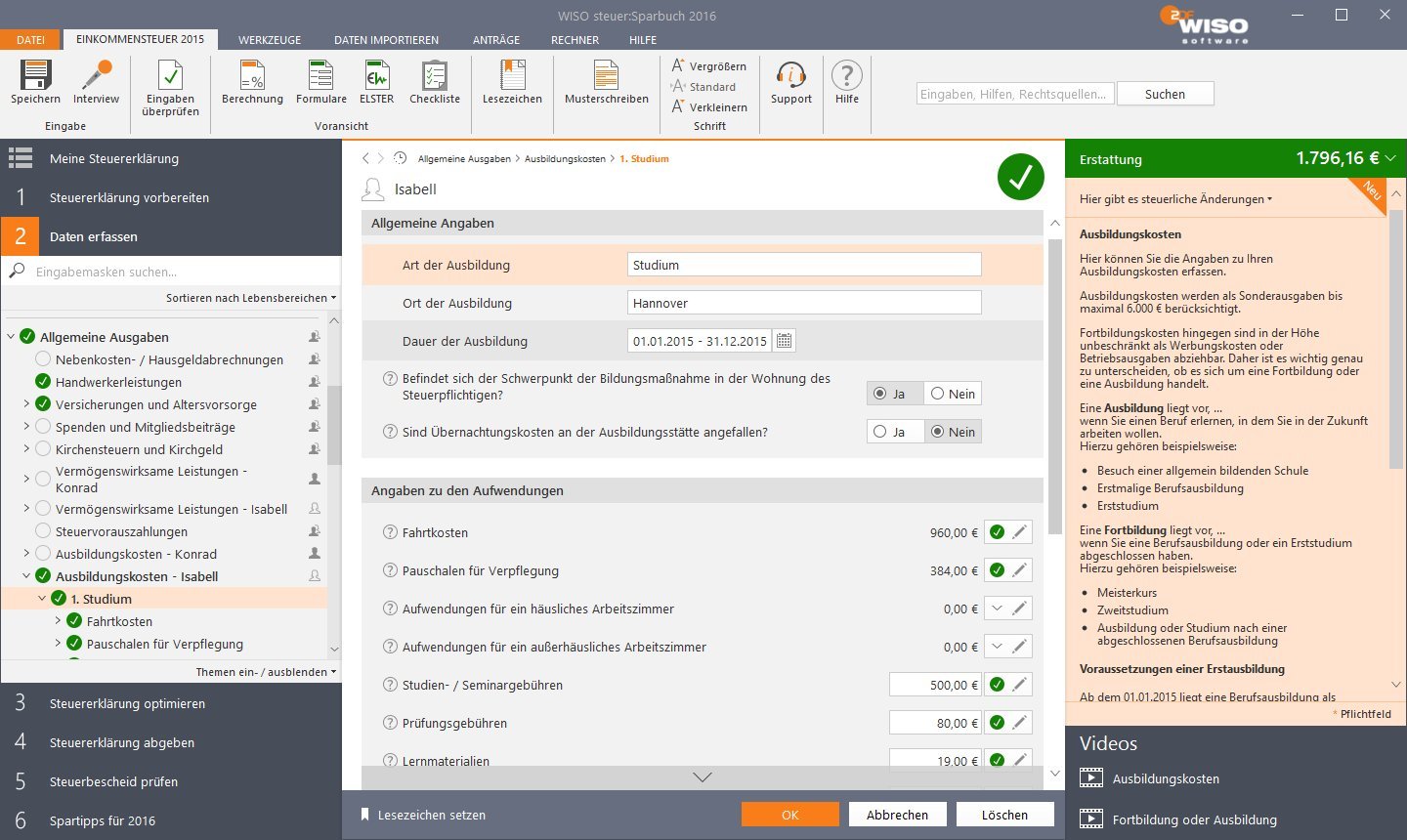1407x840 pixels.
Task: Select Ja for Übernachtungskosten question
Action: click(x=894, y=432)
